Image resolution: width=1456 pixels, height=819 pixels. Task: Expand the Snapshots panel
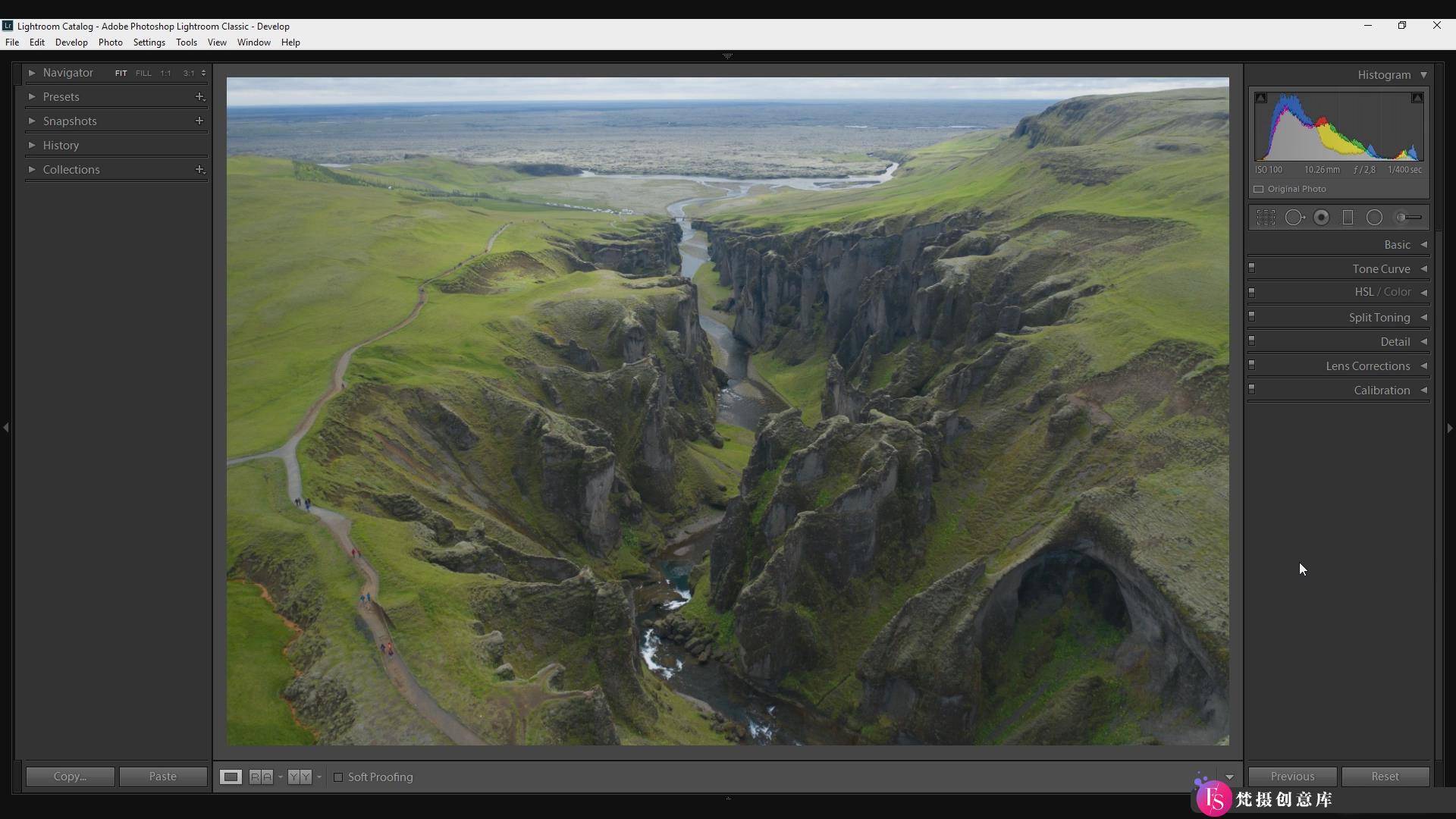point(32,121)
